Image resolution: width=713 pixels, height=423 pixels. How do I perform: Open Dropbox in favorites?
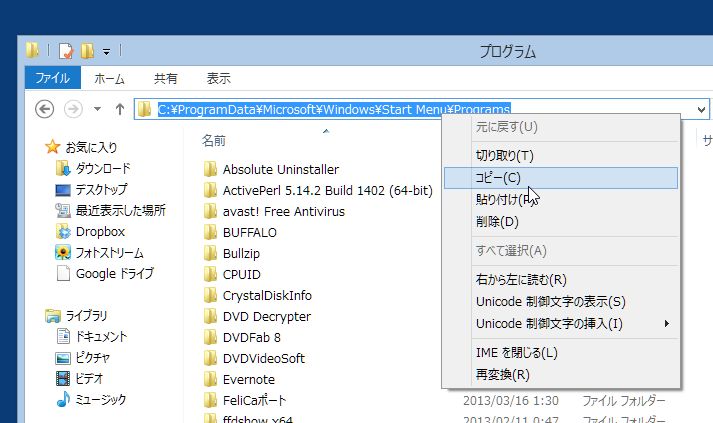click(x=100, y=232)
